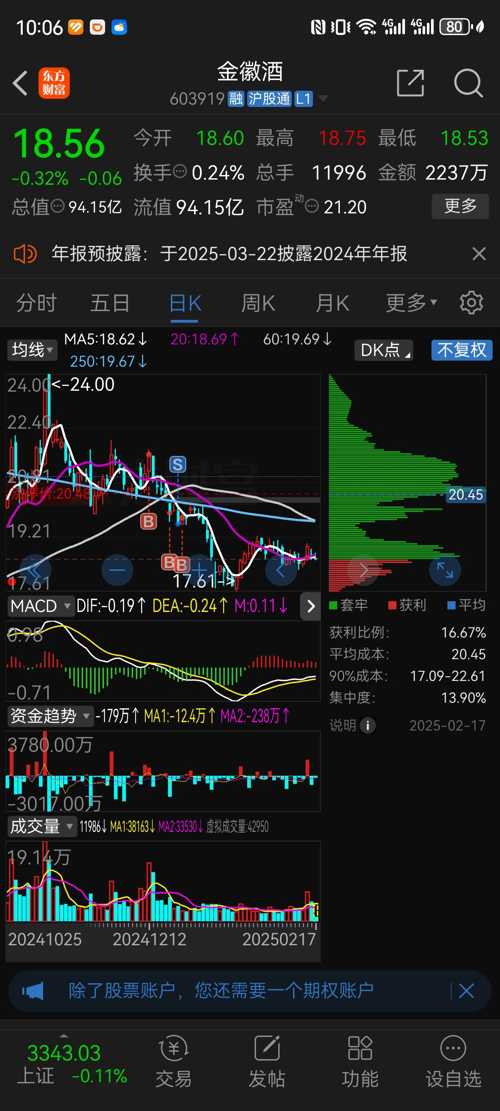Viewport: 500px width, 1111px height.
Task: Open the 年报预披露 announcement link
Action: click(x=230, y=254)
